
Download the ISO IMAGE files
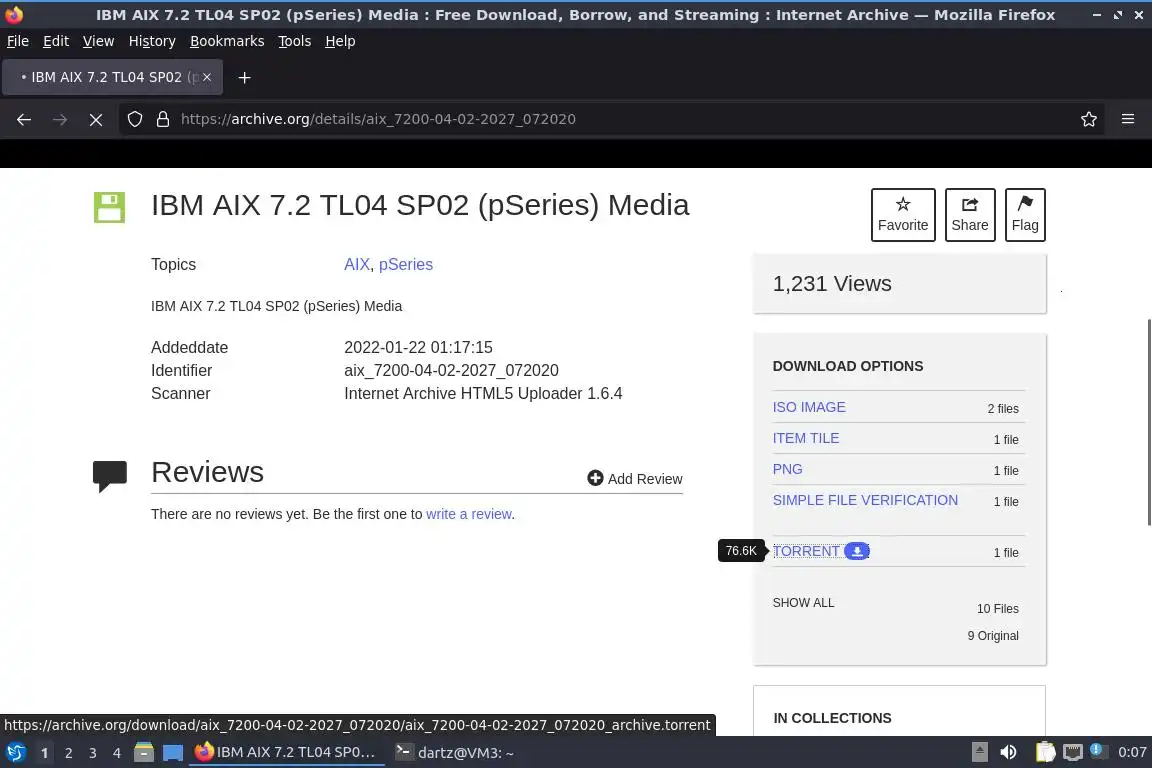coord(809,407)
